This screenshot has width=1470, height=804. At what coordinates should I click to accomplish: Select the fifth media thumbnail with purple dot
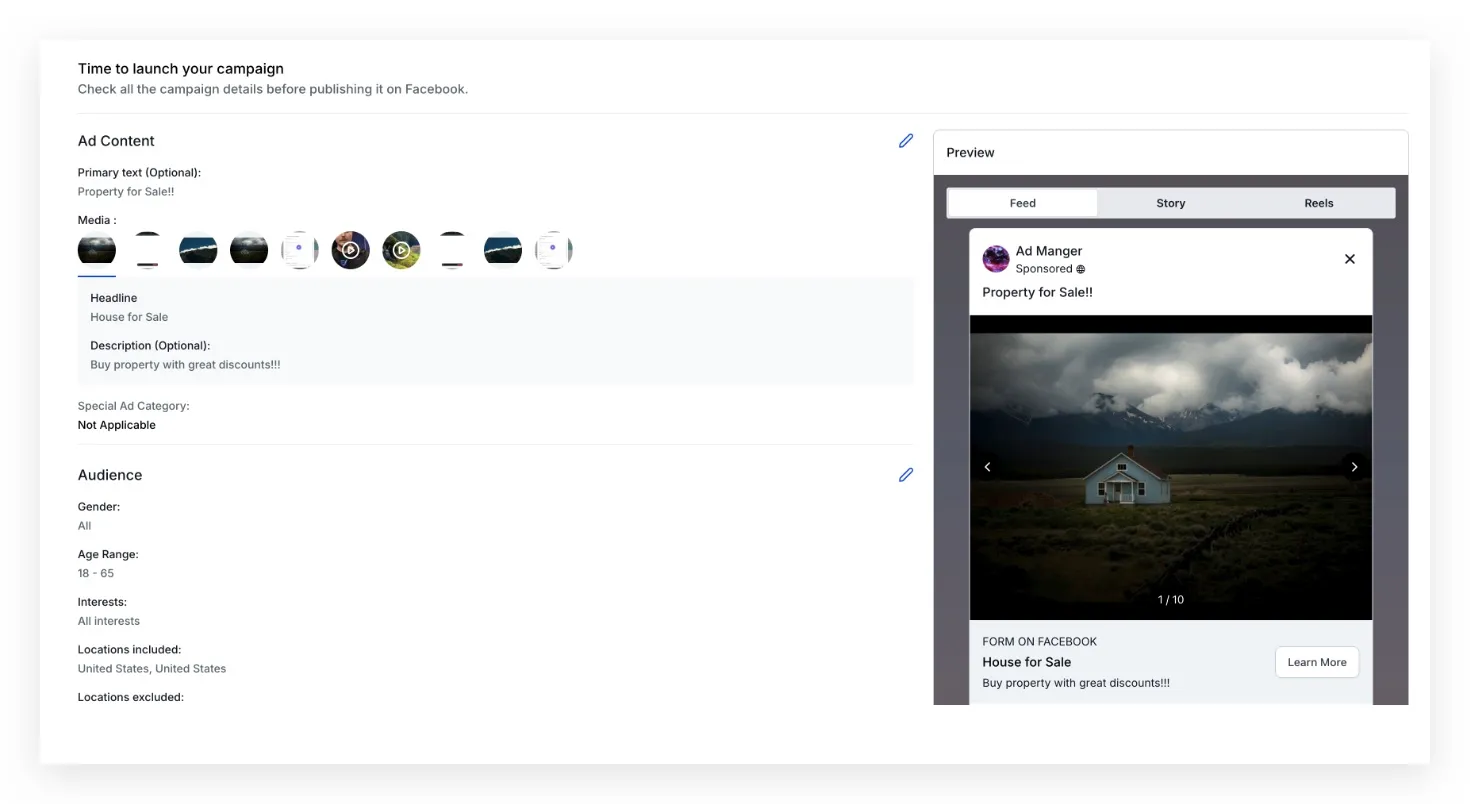(299, 250)
